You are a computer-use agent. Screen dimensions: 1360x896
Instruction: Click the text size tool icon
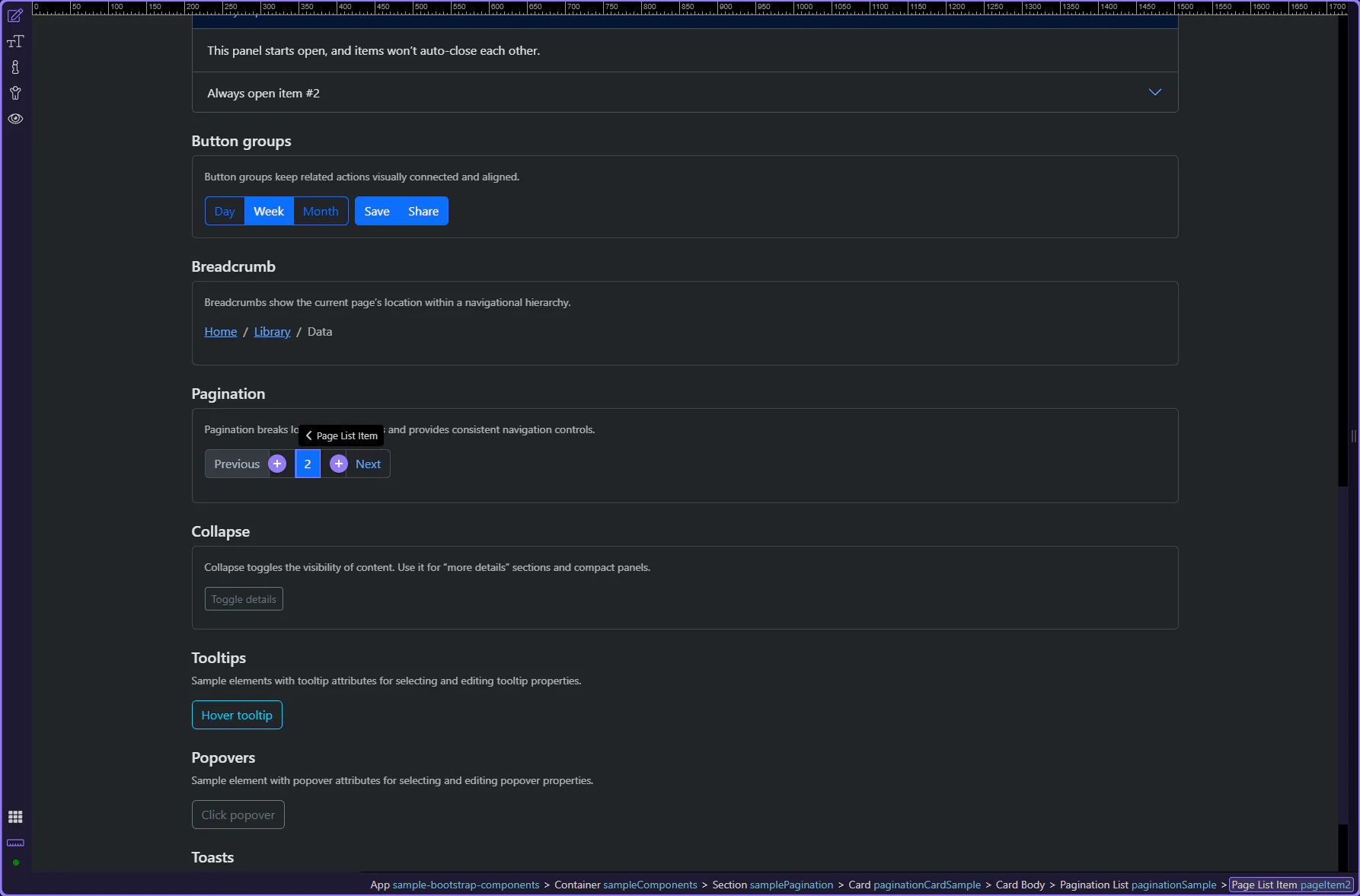(15, 42)
